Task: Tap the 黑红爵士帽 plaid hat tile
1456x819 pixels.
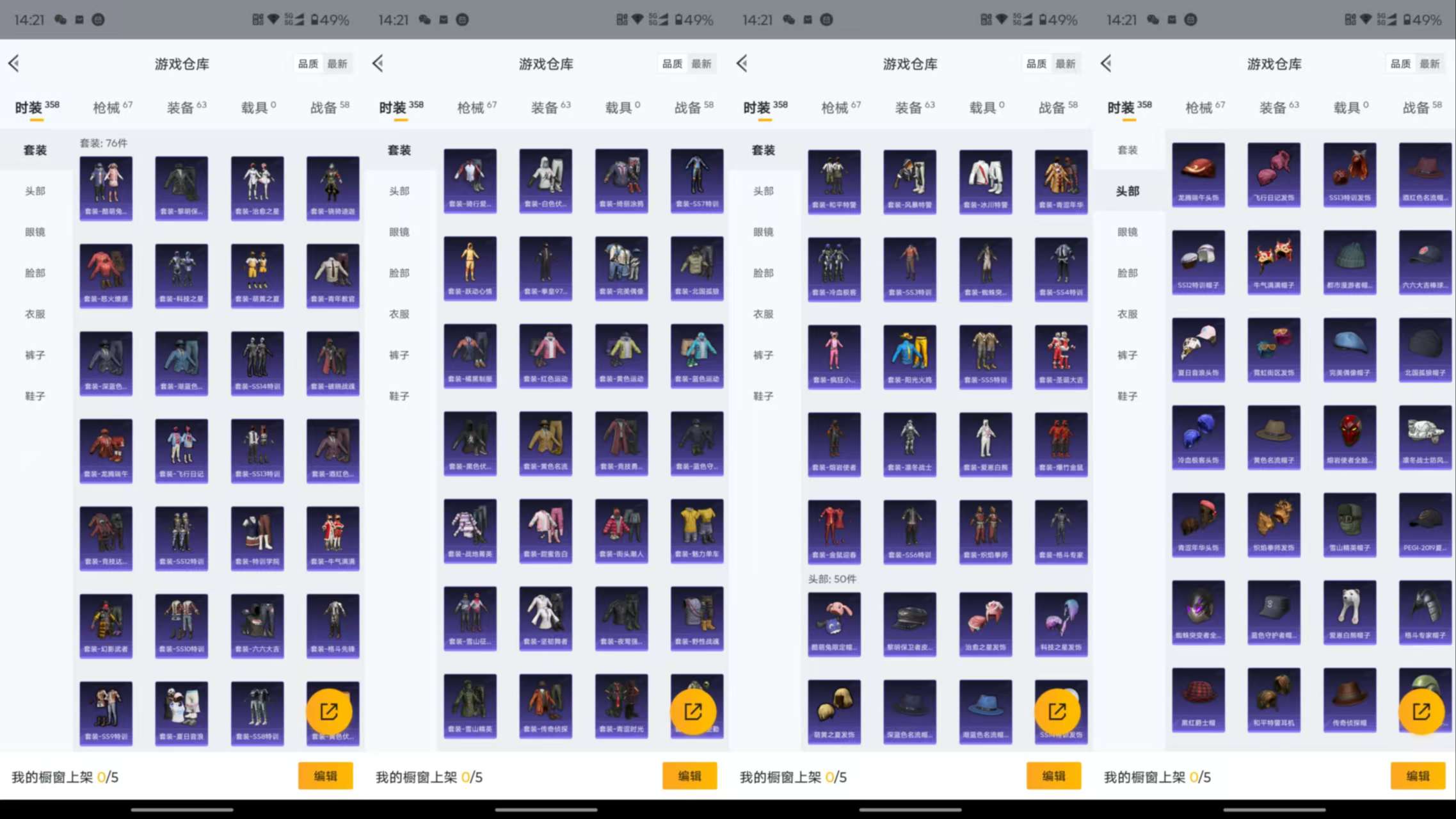Action: (1198, 699)
